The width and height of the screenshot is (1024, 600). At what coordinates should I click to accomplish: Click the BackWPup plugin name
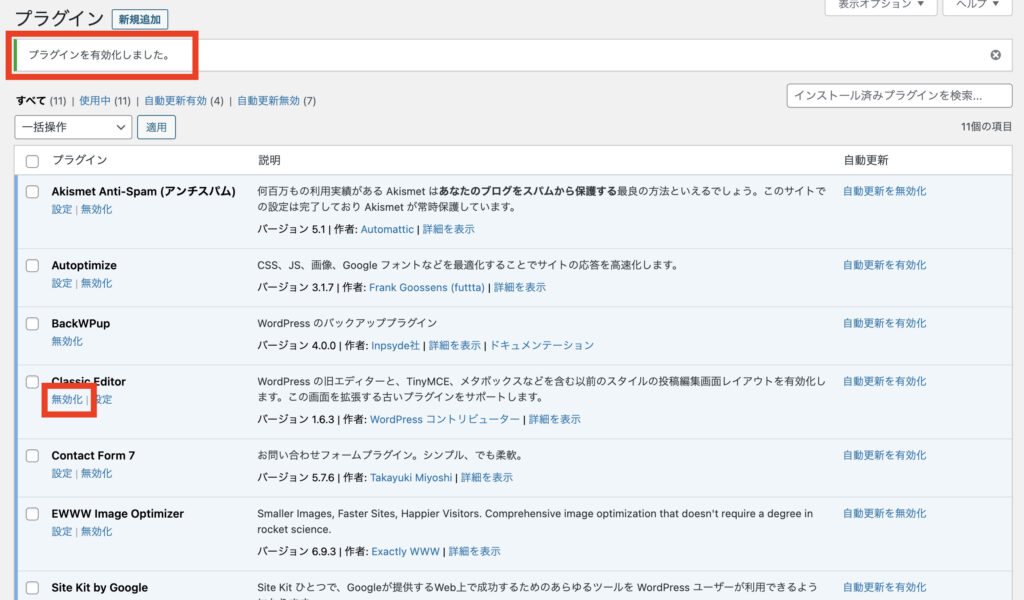81,324
